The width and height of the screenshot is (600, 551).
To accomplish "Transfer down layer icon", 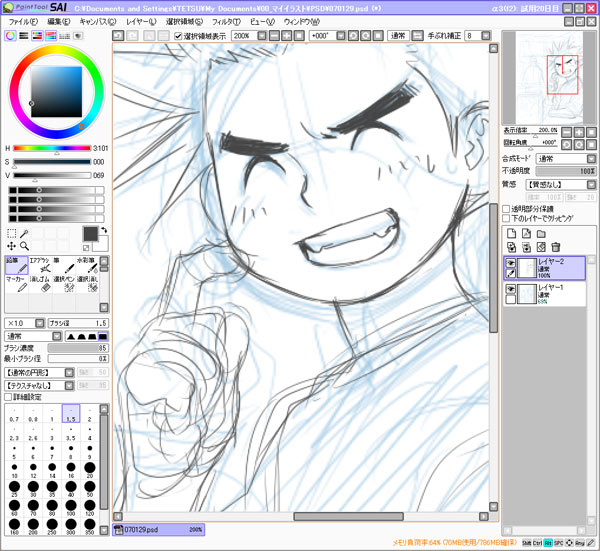I will (x=512, y=247).
